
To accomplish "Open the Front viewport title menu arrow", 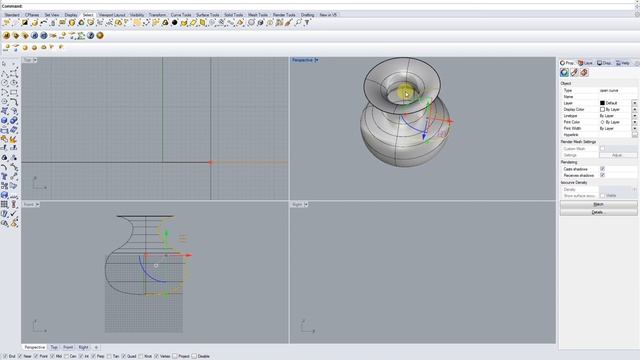I will coord(38,204).
